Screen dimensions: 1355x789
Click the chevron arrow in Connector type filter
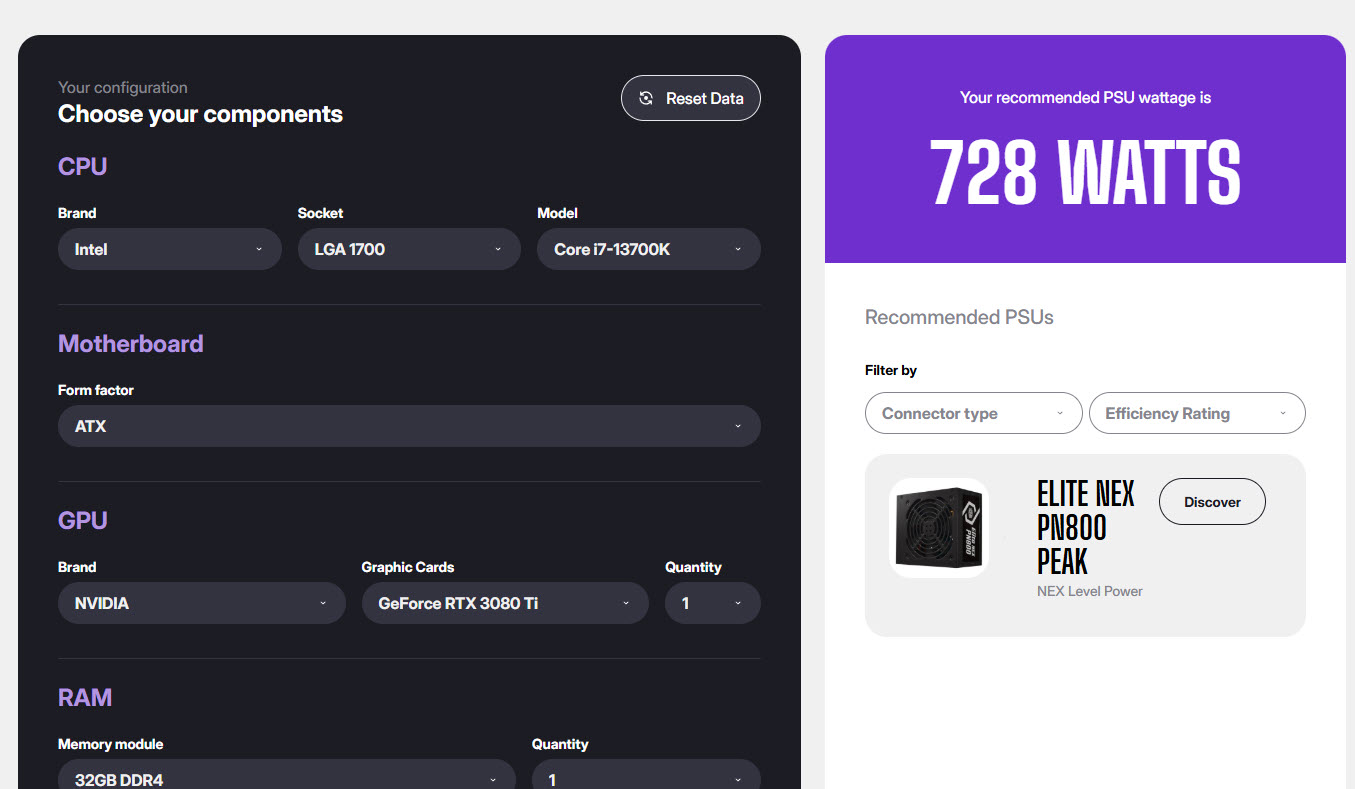pos(1059,413)
